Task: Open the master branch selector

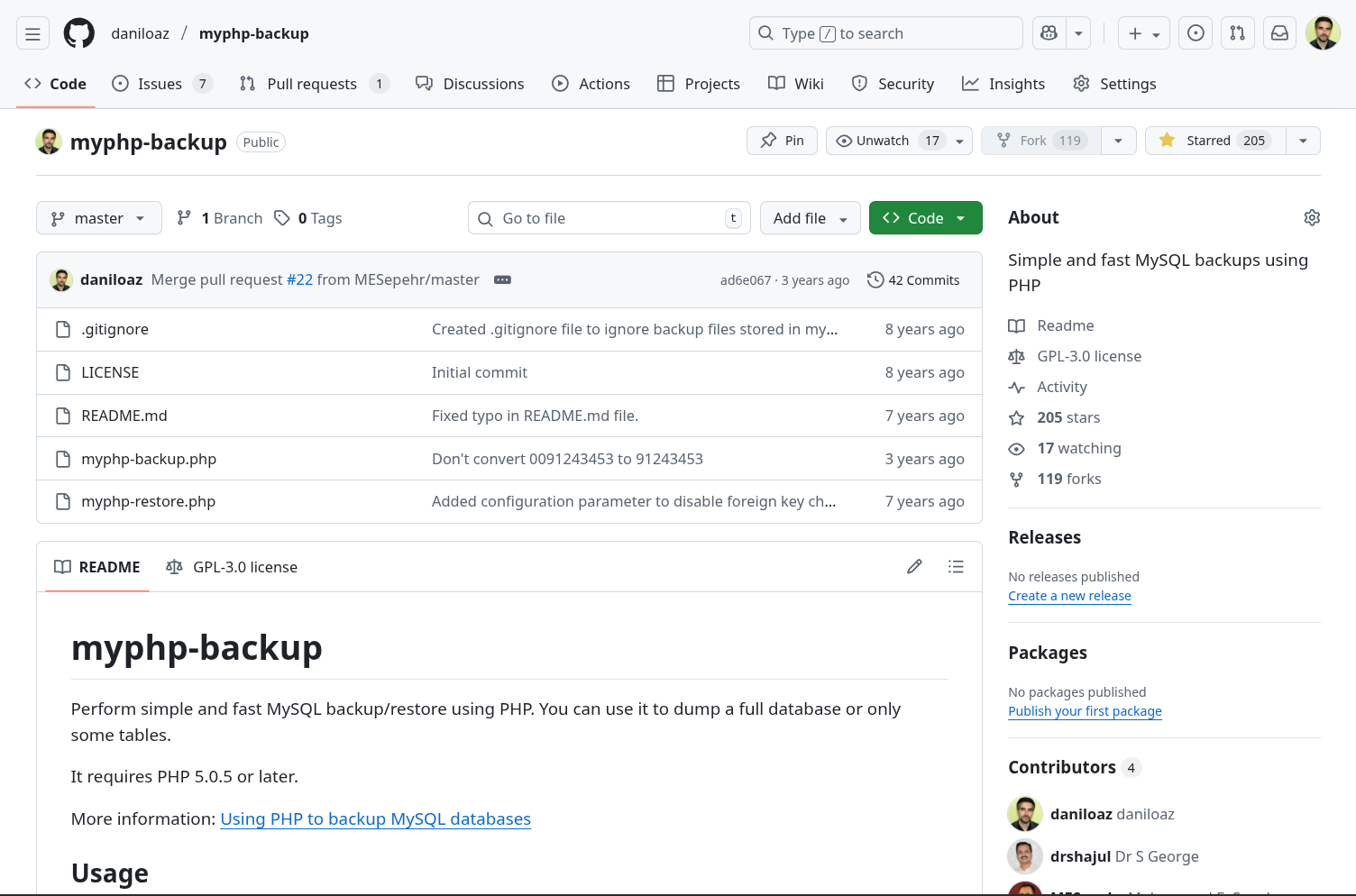Action: (x=98, y=217)
